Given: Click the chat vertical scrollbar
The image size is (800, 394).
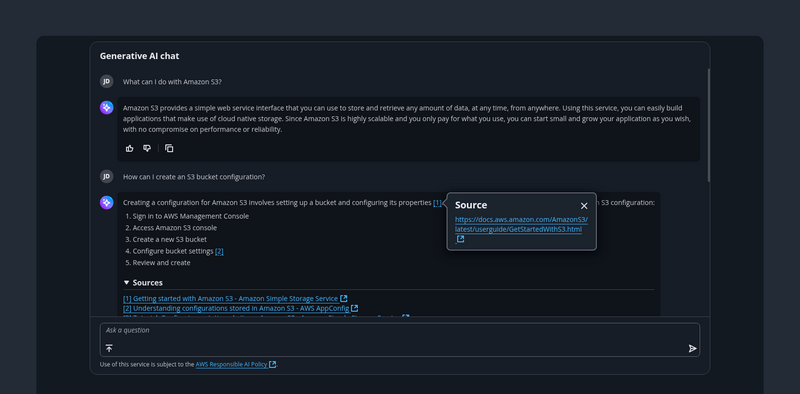Looking at the screenshot, I should pyautogui.click(x=708, y=125).
